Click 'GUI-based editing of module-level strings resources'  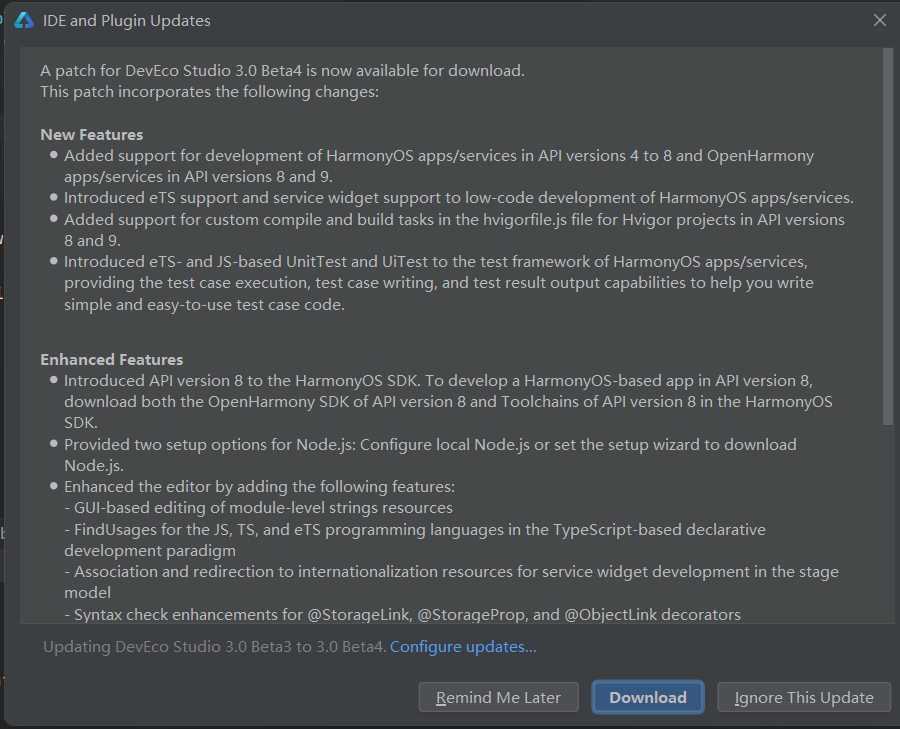pos(258,508)
